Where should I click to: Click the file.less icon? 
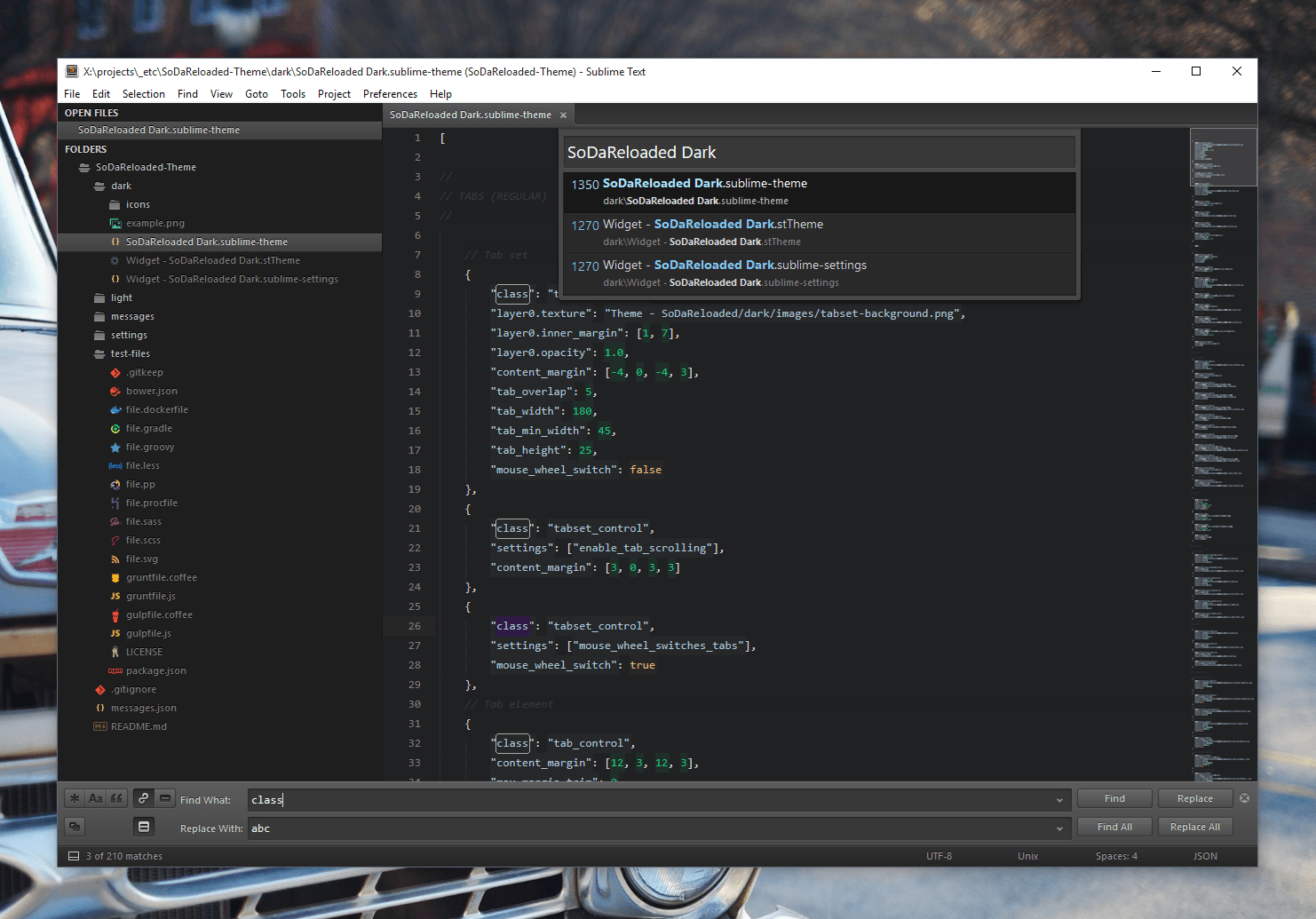coord(115,466)
